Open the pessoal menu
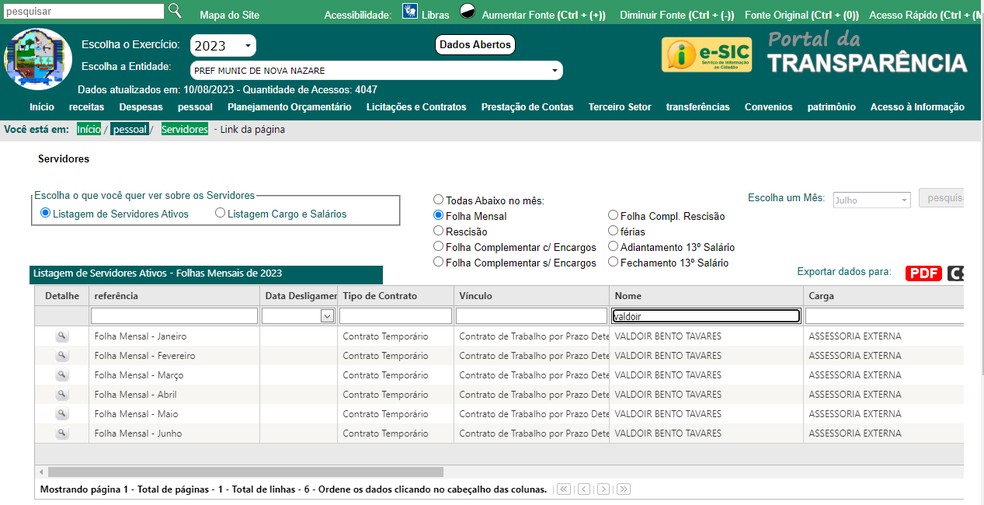The width and height of the screenshot is (984, 505). point(195,107)
